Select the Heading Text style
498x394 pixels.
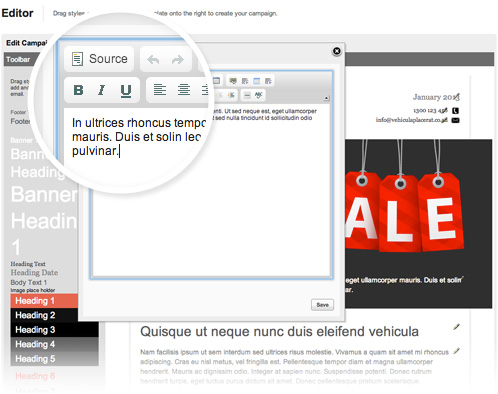[x=28, y=264]
